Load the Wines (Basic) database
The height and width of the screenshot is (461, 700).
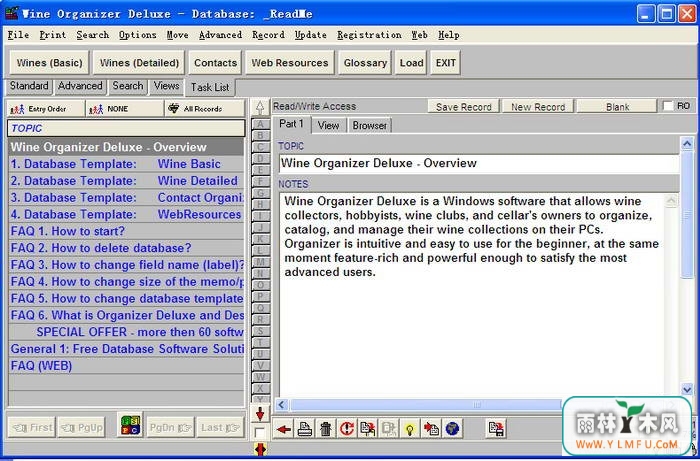point(50,62)
